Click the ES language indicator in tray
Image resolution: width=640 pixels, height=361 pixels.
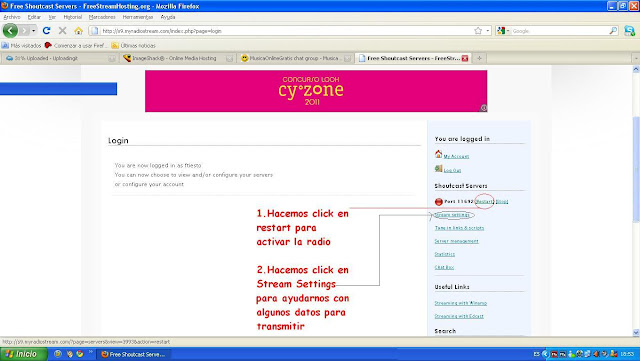pyautogui.click(x=537, y=354)
